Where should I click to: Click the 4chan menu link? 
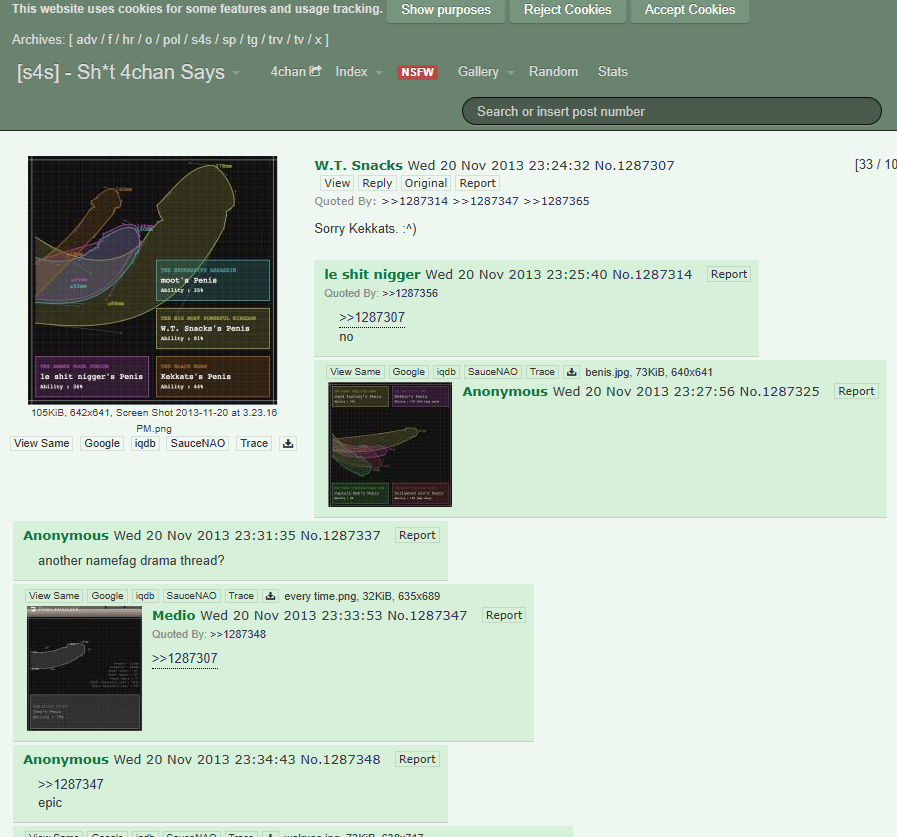point(288,72)
